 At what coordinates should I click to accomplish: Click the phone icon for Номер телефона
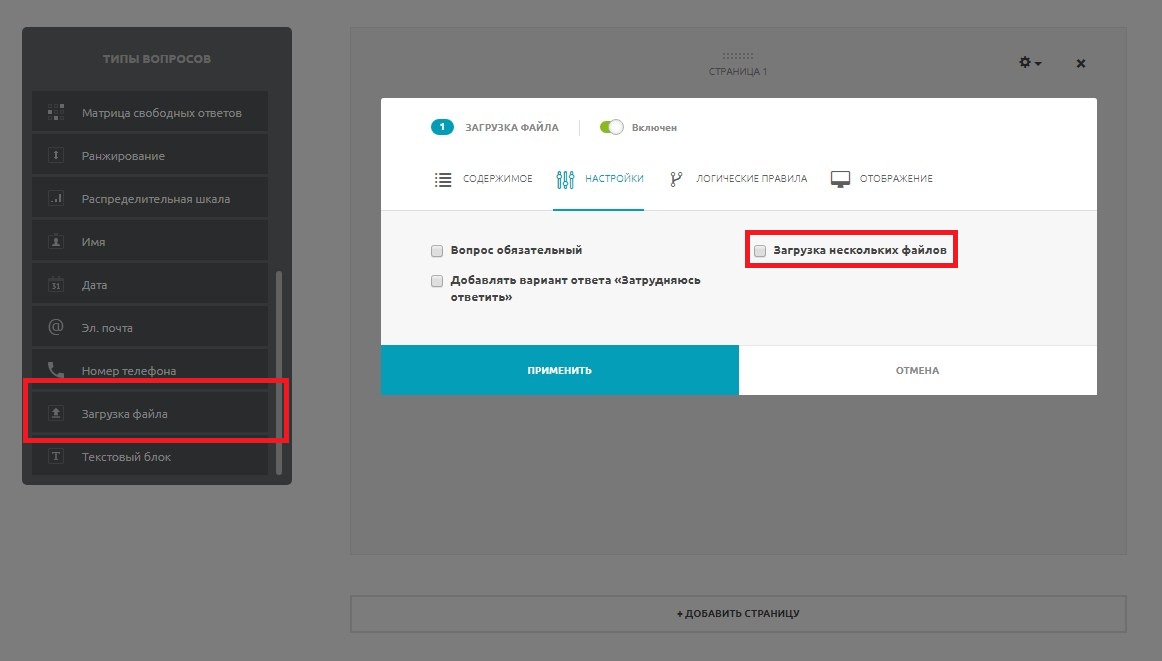click(x=56, y=371)
